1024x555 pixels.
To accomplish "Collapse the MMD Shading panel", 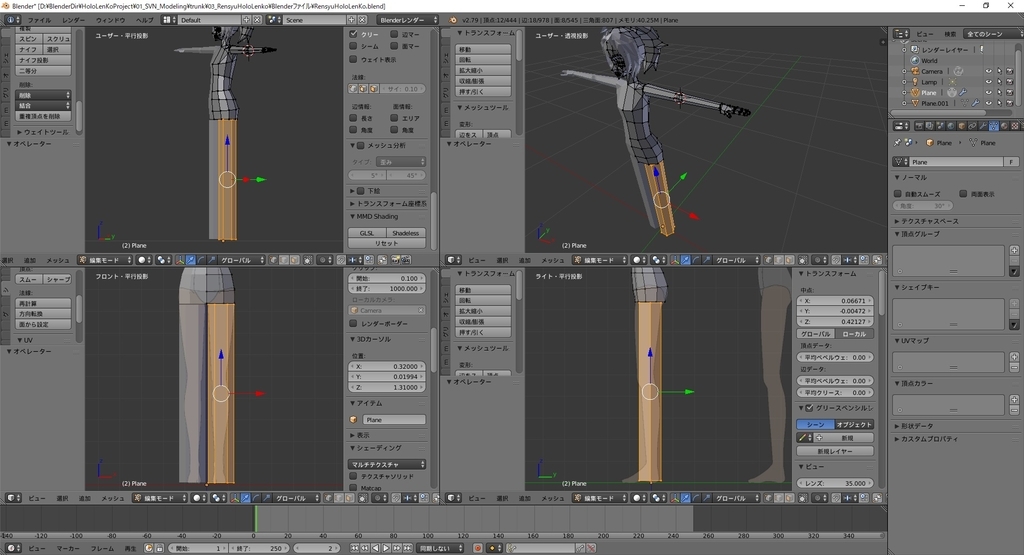I will coord(374,216).
